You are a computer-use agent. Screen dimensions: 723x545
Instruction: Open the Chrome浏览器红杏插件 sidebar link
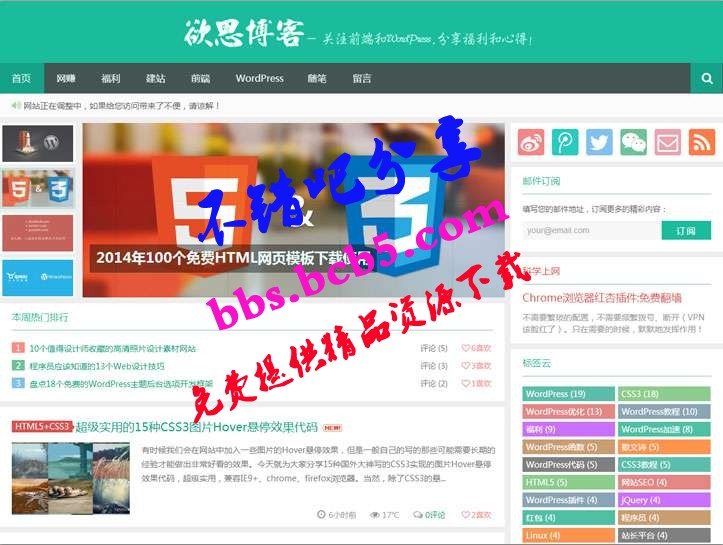coord(602,298)
